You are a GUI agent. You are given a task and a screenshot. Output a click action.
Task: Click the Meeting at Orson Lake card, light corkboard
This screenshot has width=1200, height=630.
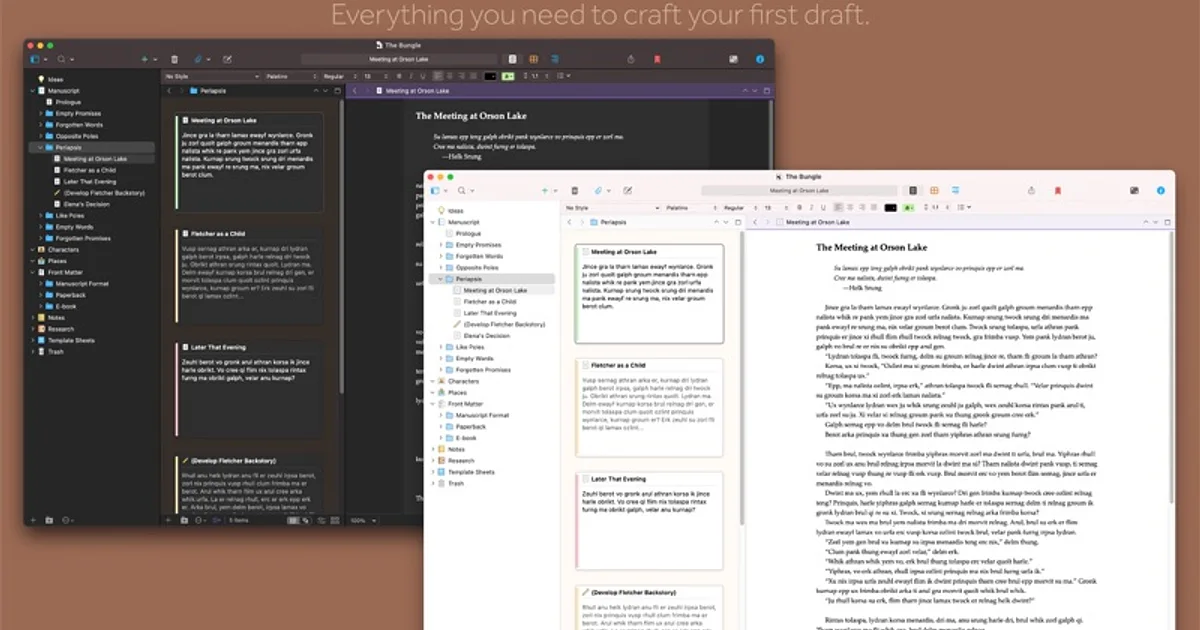coord(650,293)
